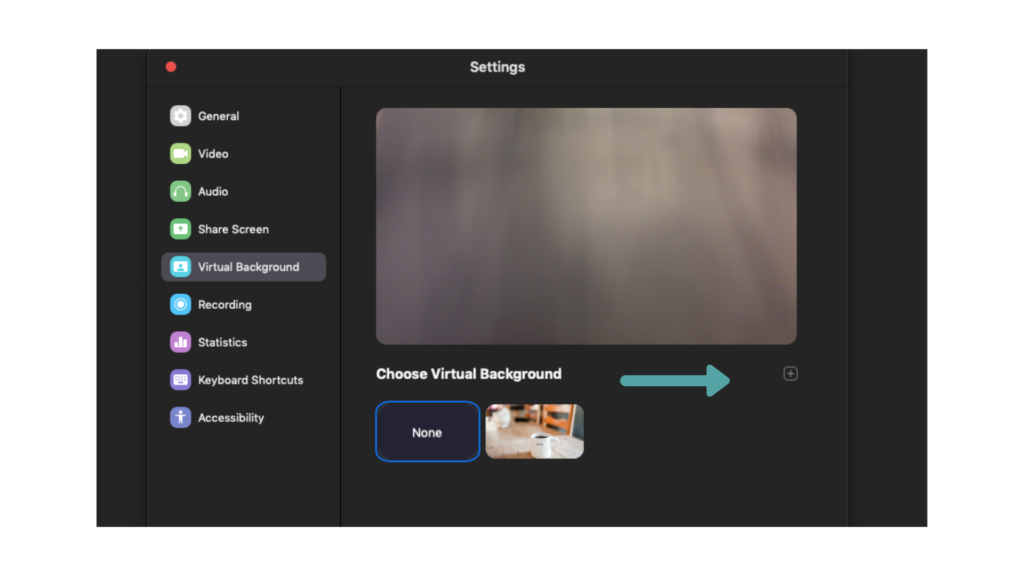Show the Recording settings

coord(225,304)
